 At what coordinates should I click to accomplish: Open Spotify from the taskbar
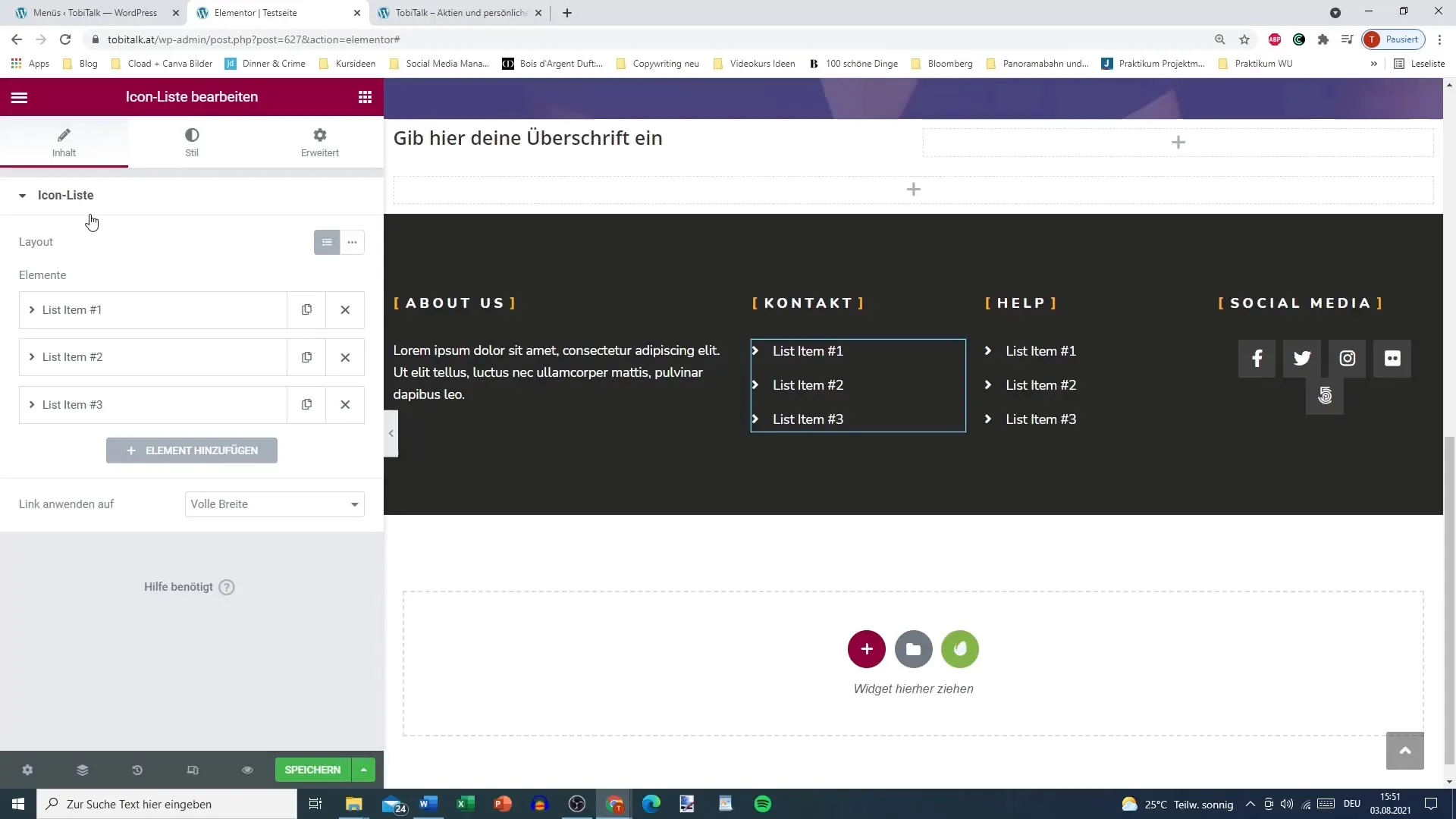coord(763,804)
